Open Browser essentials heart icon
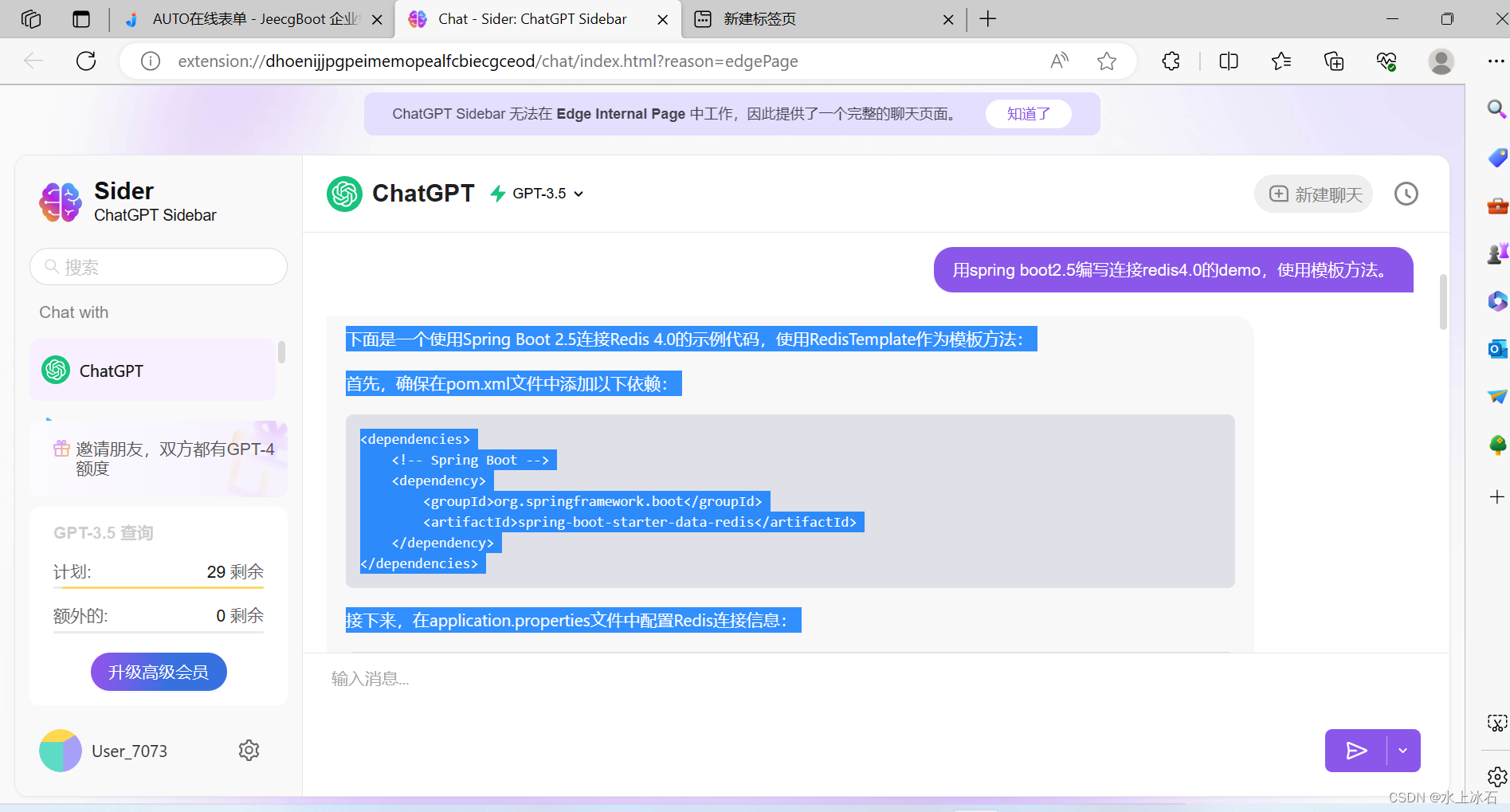The image size is (1510, 812). click(x=1386, y=61)
